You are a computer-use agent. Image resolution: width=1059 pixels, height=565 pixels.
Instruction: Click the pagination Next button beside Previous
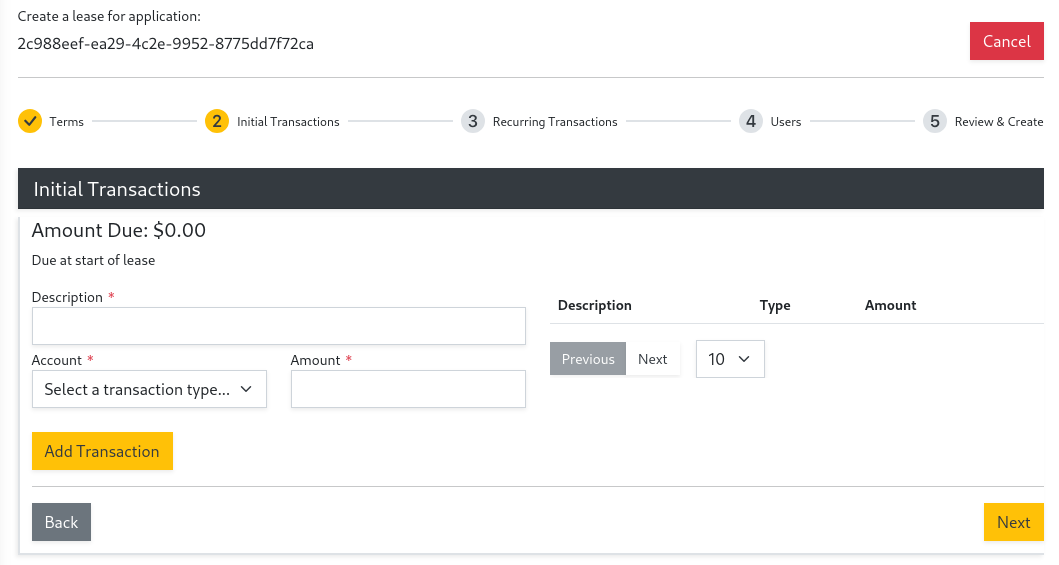tap(653, 359)
